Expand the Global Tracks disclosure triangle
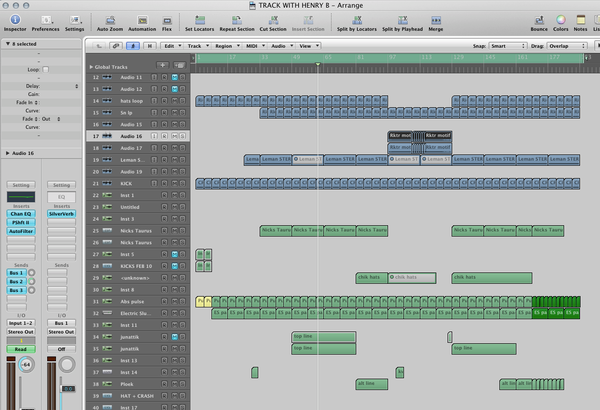 click(x=91, y=67)
